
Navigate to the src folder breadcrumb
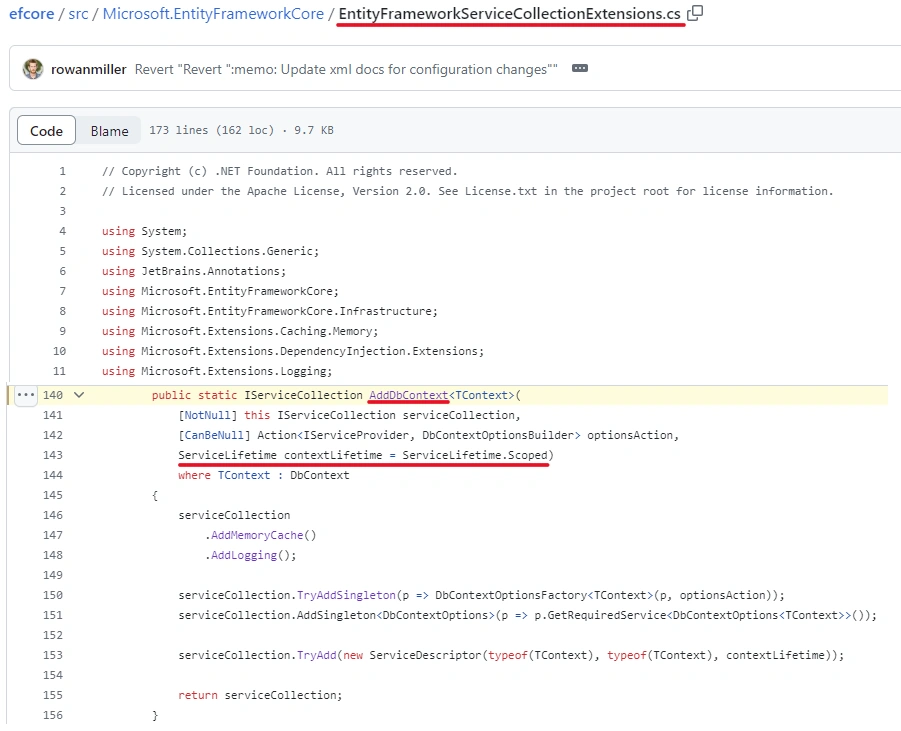[x=78, y=13]
